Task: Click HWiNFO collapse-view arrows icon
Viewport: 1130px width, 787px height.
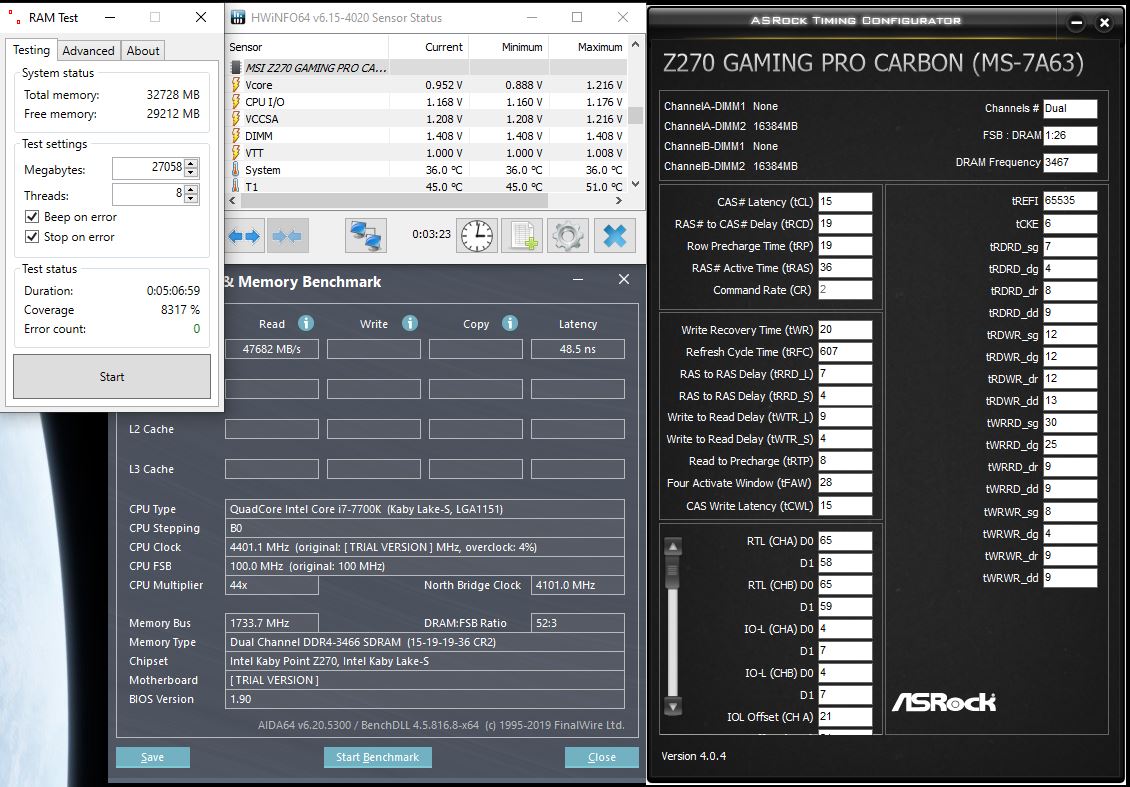Action: [288, 236]
